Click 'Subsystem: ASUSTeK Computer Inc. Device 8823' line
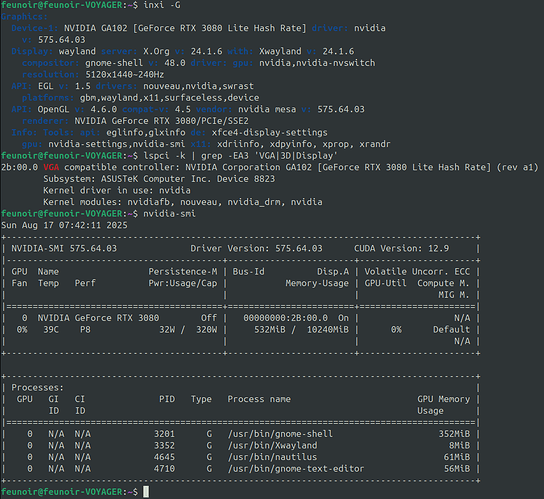The image size is (544, 499). [159, 179]
